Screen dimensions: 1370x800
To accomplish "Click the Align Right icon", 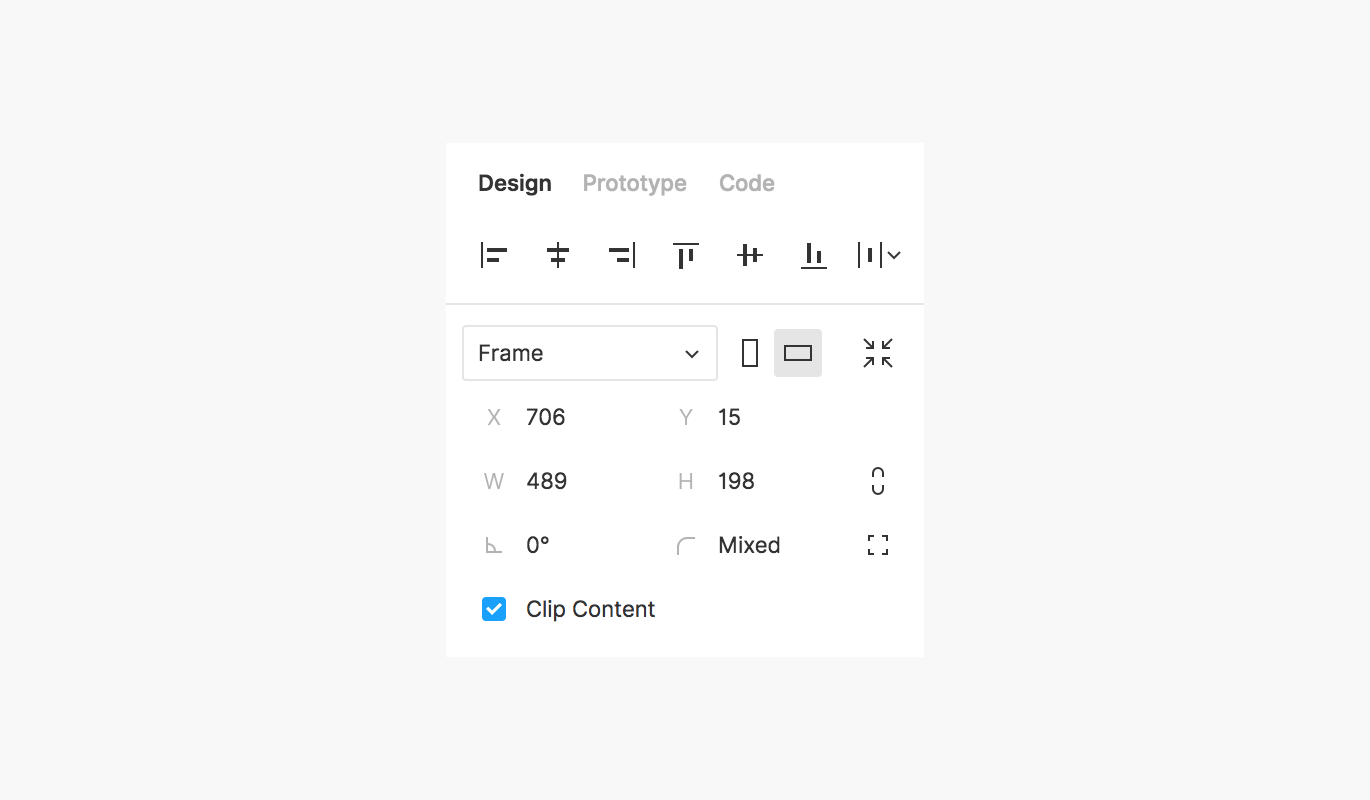I will click(x=622, y=255).
